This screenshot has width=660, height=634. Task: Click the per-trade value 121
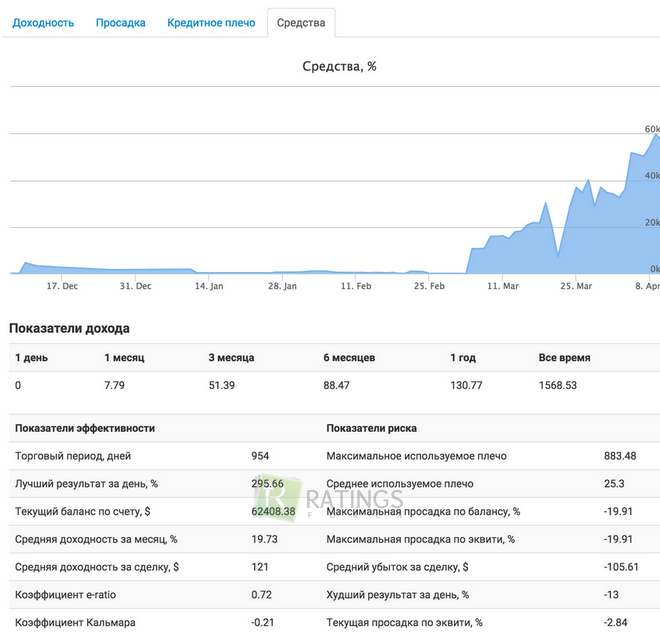pyautogui.click(x=260, y=567)
